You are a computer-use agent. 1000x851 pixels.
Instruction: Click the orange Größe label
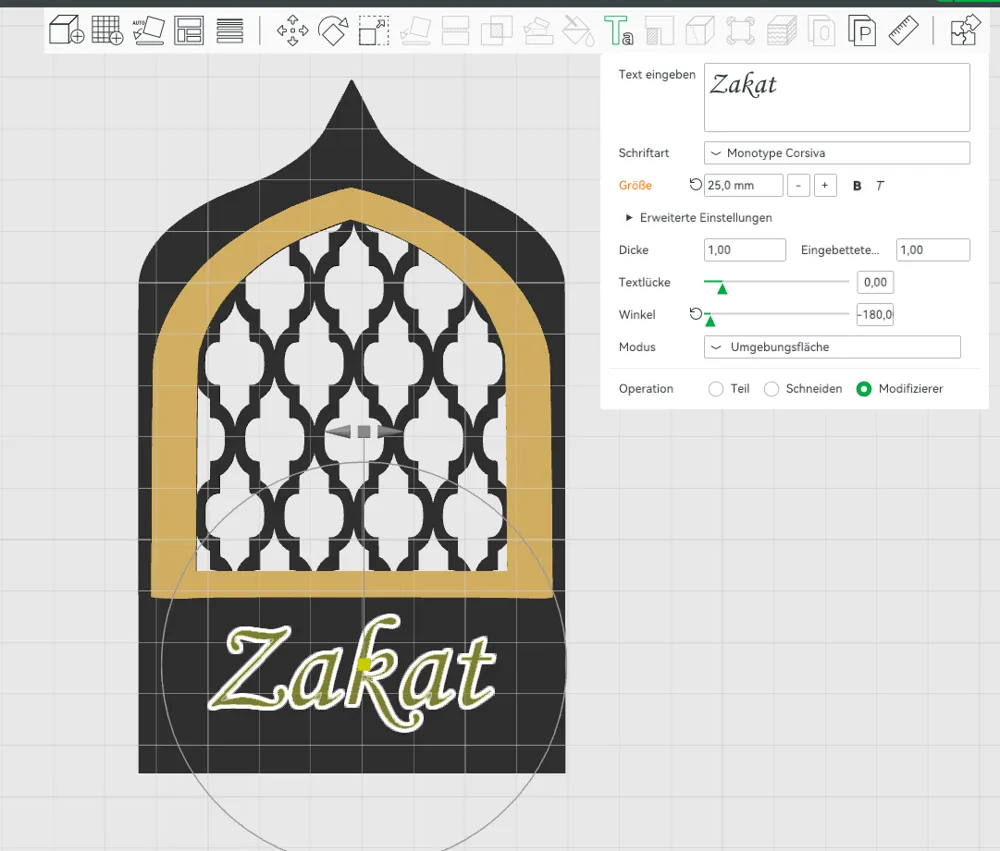(635, 186)
